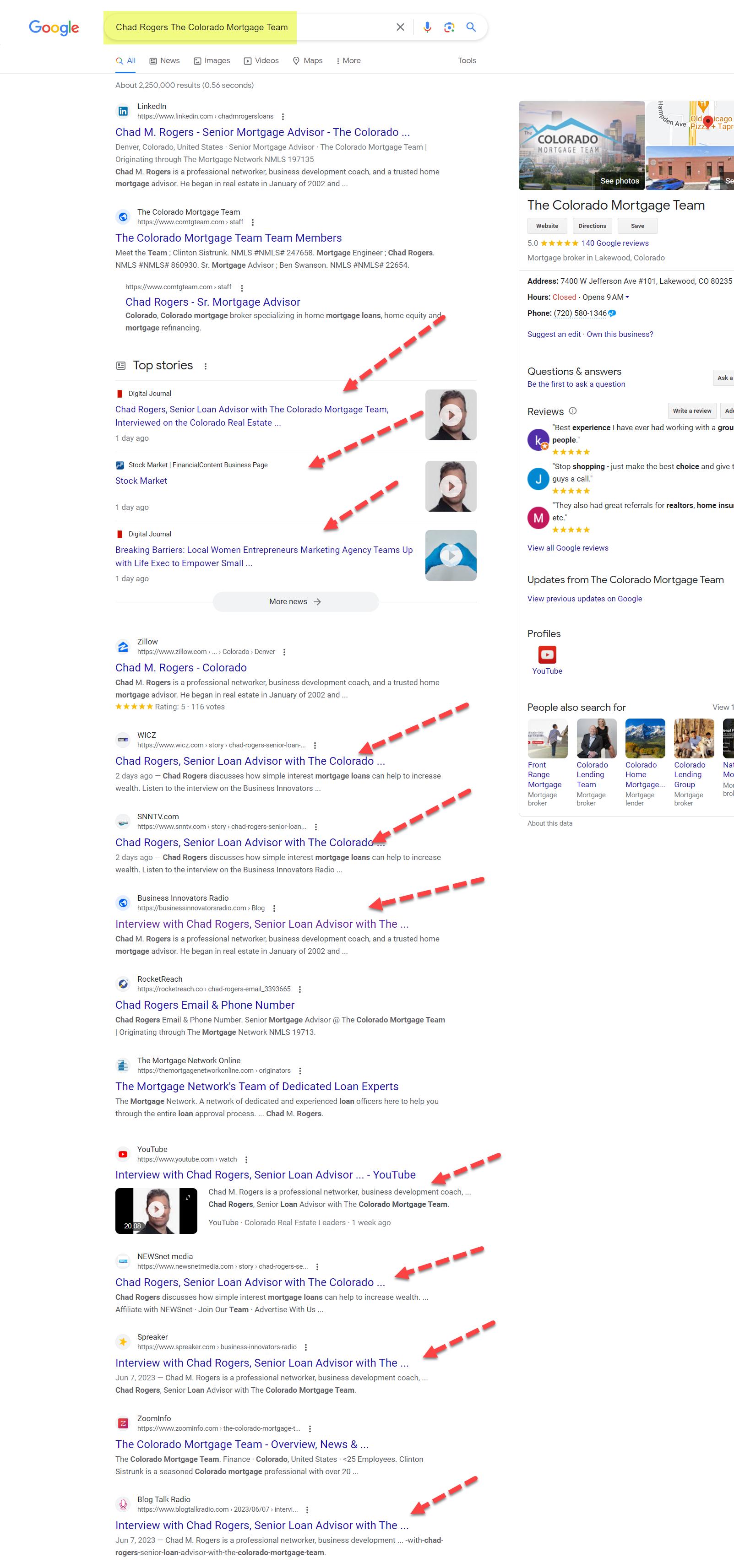This screenshot has width=734, height=1568.
Task: Play the 20:08 YouTube interview video thumbnail
Action: (156, 1211)
